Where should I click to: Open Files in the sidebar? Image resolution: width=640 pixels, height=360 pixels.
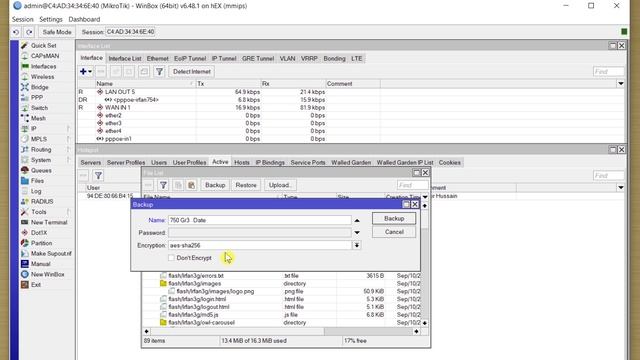coord(37,181)
